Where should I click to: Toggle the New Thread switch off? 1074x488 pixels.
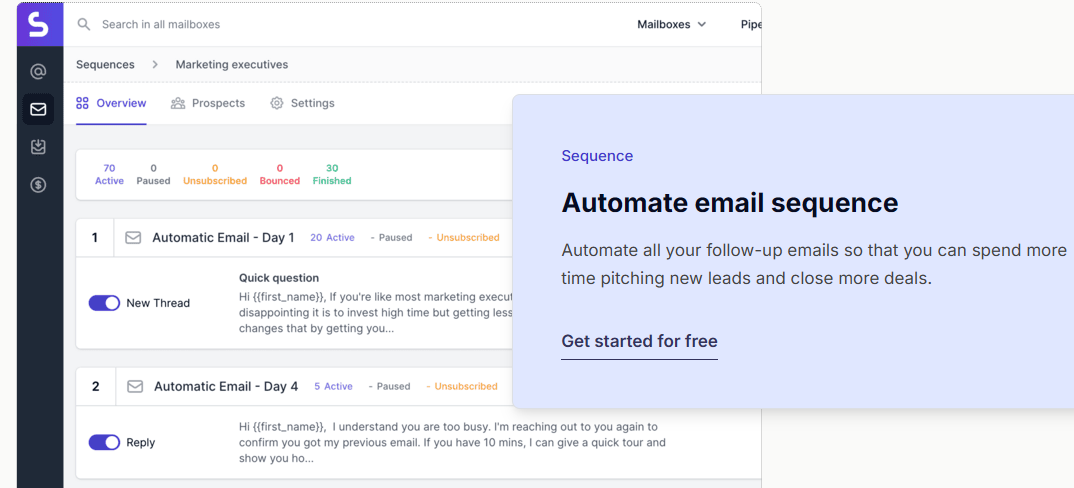click(104, 303)
